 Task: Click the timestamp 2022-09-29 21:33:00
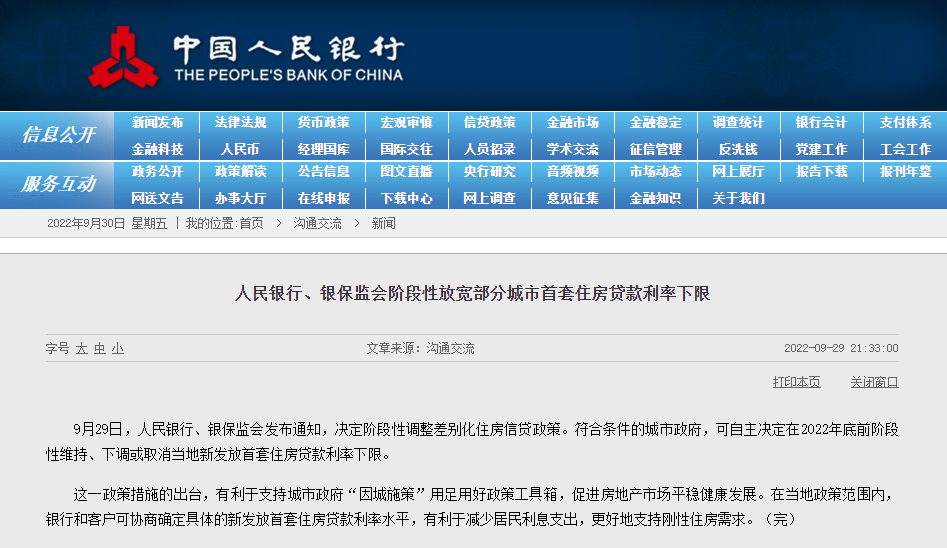pyautogui.click(x=841, y=348)
